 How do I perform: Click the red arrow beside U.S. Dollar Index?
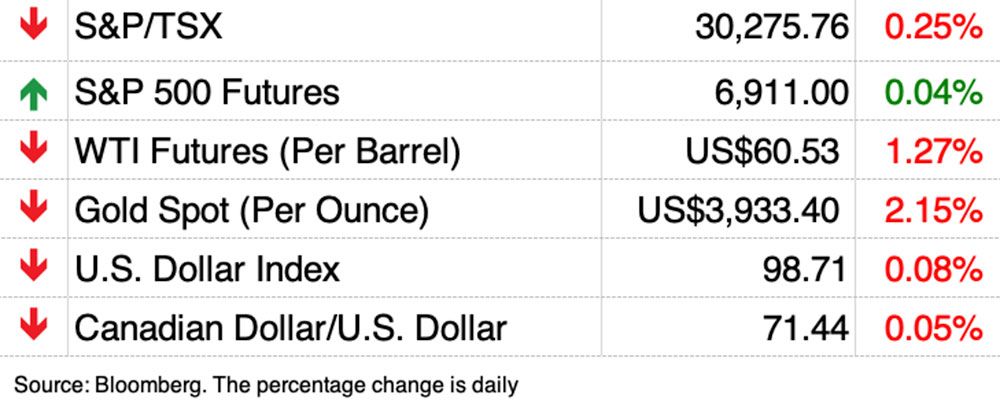pos(33,267)
